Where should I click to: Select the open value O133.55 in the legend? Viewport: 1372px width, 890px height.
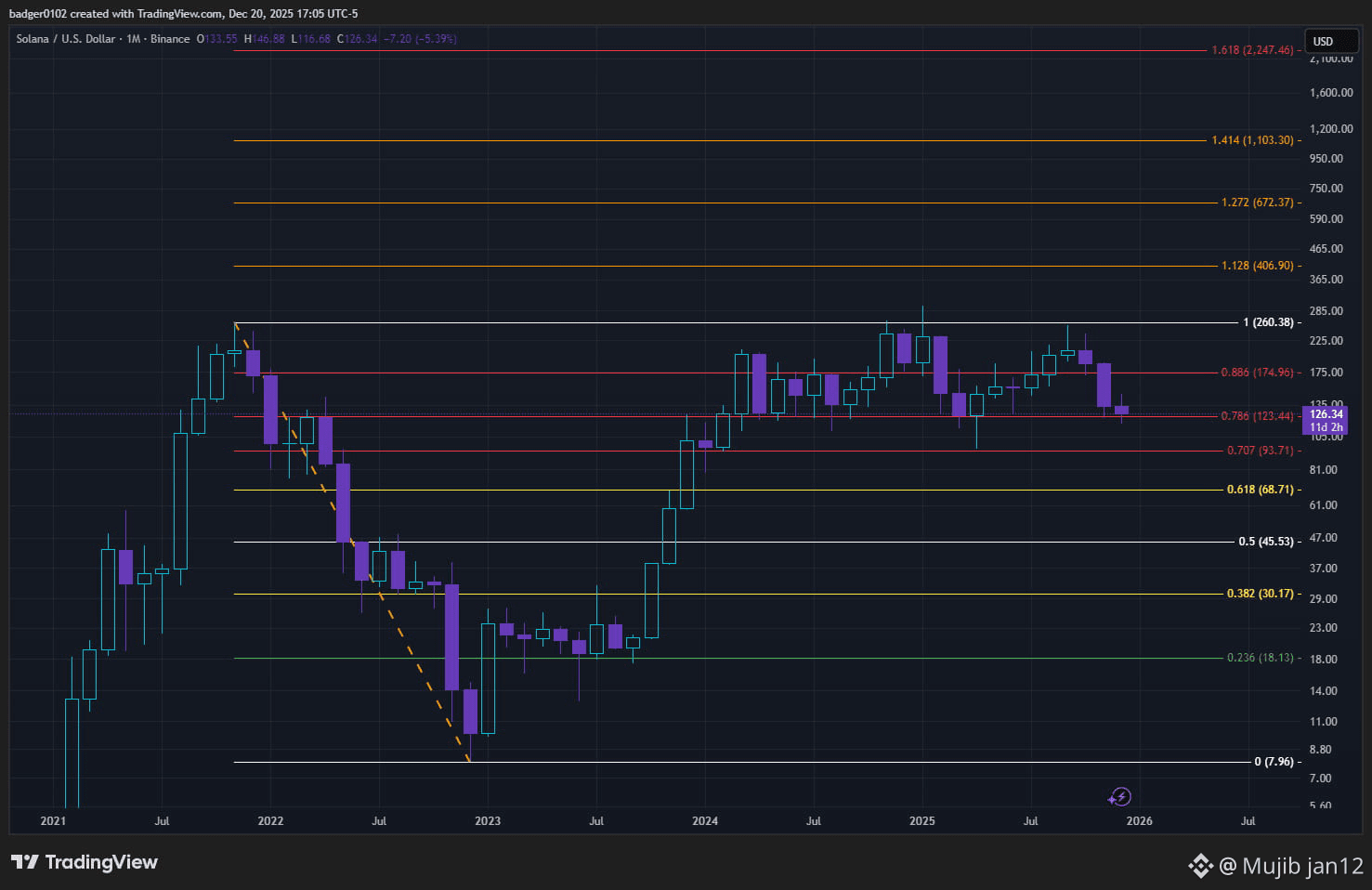(x=216, y=39)
